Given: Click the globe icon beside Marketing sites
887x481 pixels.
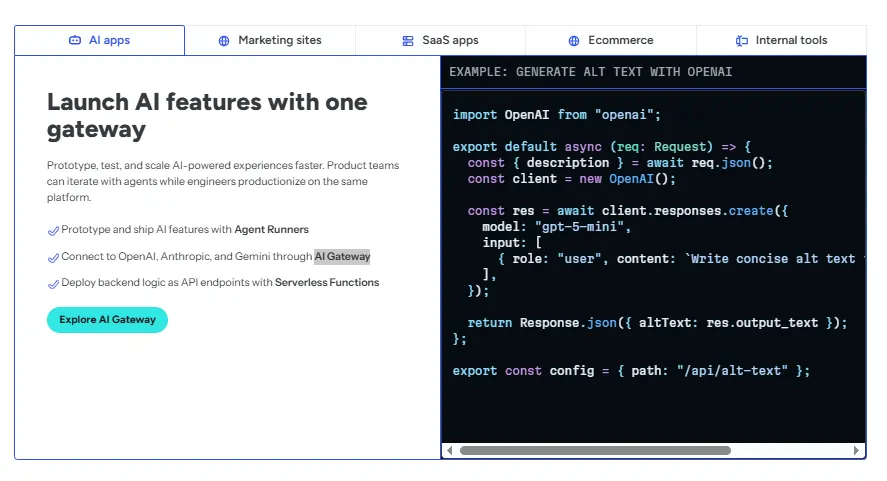Looking at the screenshot, I should pos(224,41).
